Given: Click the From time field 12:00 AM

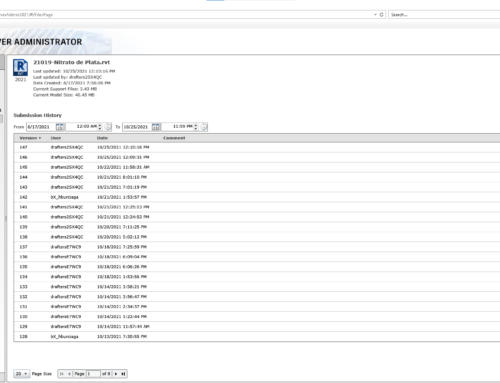Looking at the screenshot, I should click(x=82, y=127).
